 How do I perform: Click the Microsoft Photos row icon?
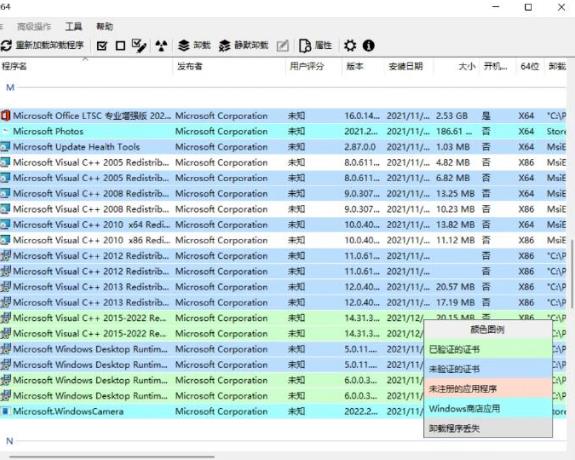[x=5, y=131]
